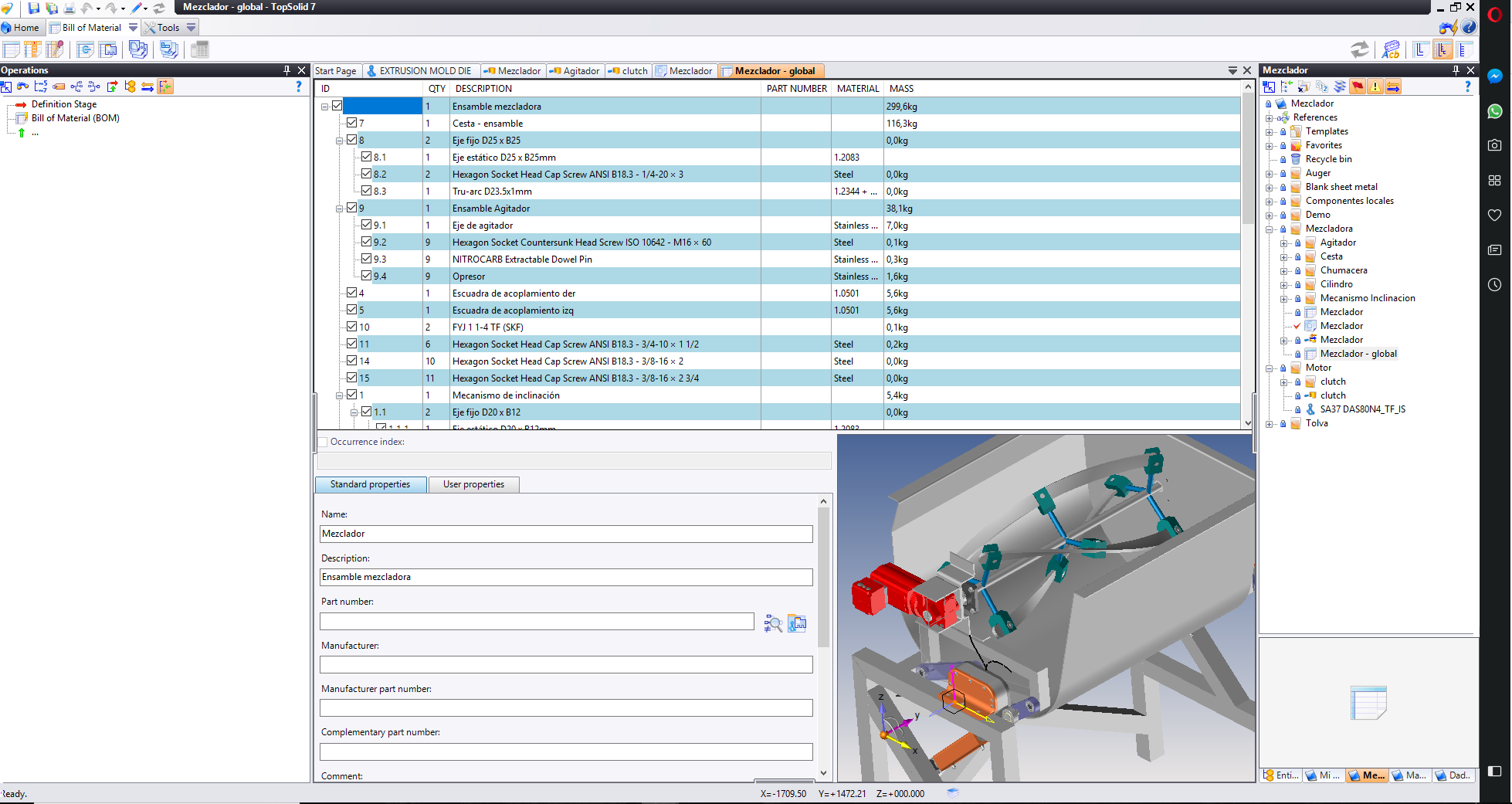Click the Manufacturer input field
1512x804 pixels.
566,664
